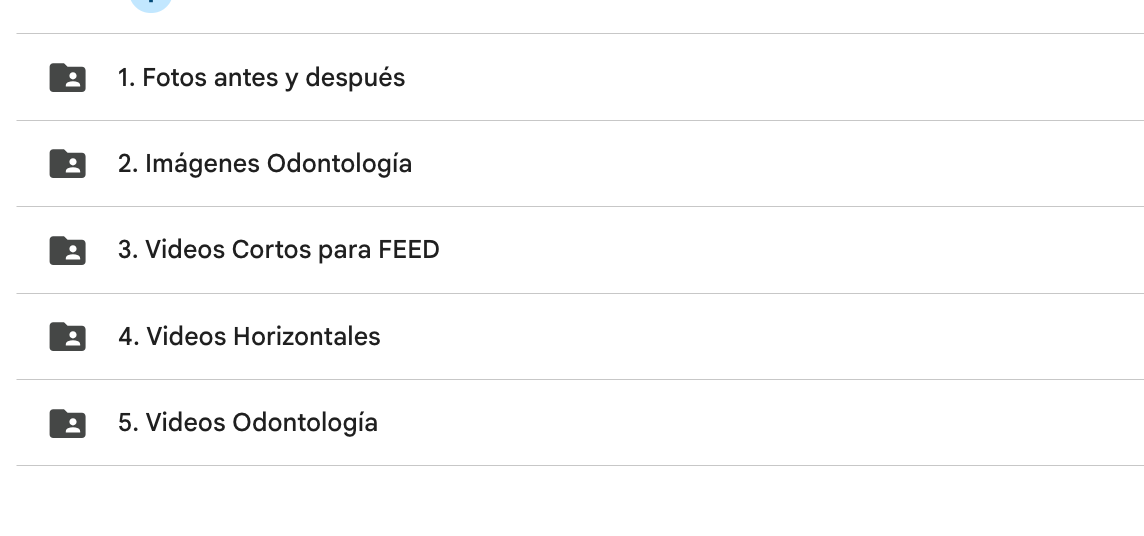
Task: Click the word 'FEED' in the third folder name
Action: point(409,250)
